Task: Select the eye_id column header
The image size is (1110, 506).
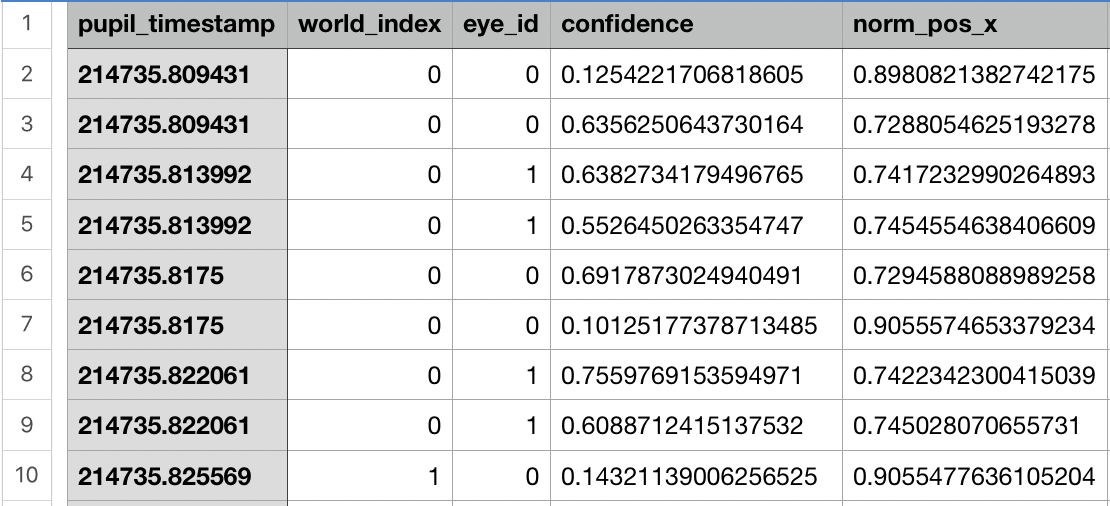Action: point(501,25)
